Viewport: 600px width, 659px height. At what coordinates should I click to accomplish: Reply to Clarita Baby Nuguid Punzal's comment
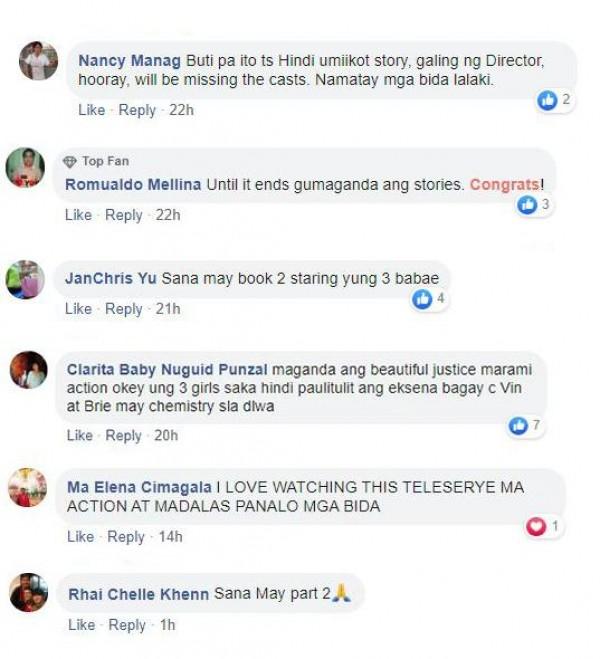pos(123,435)
